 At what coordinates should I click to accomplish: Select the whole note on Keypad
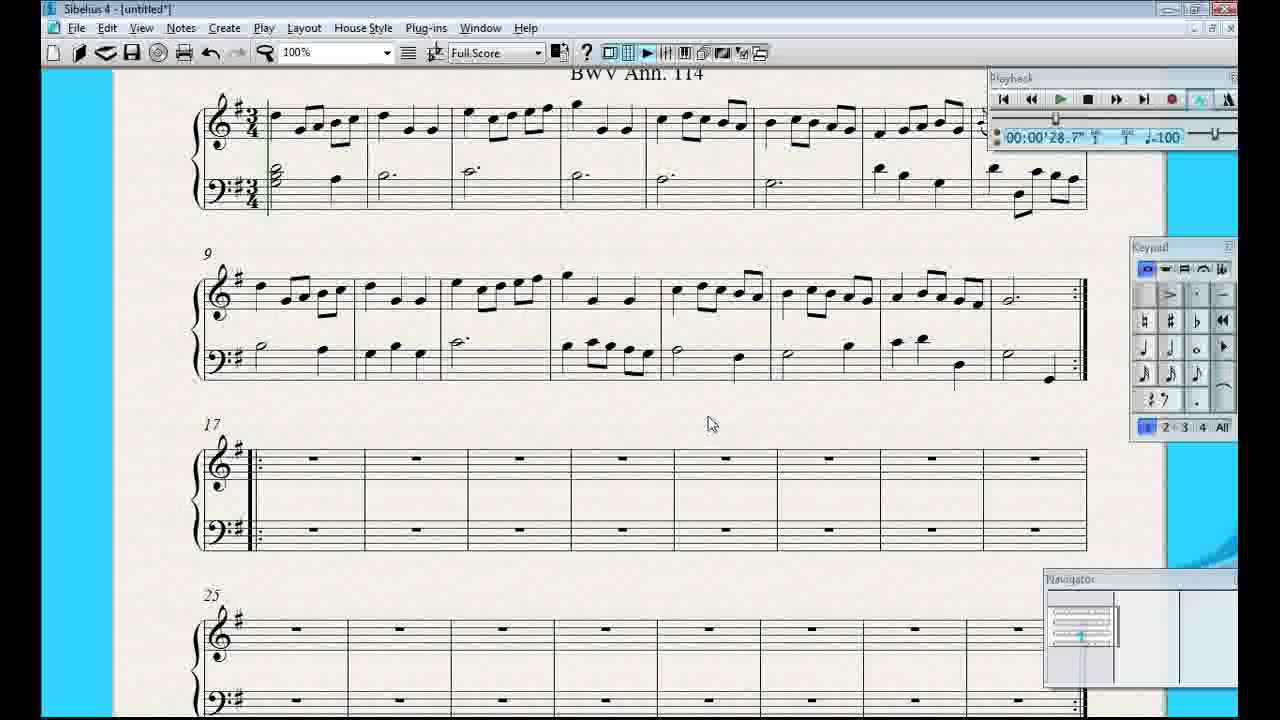coord(1197,348)
